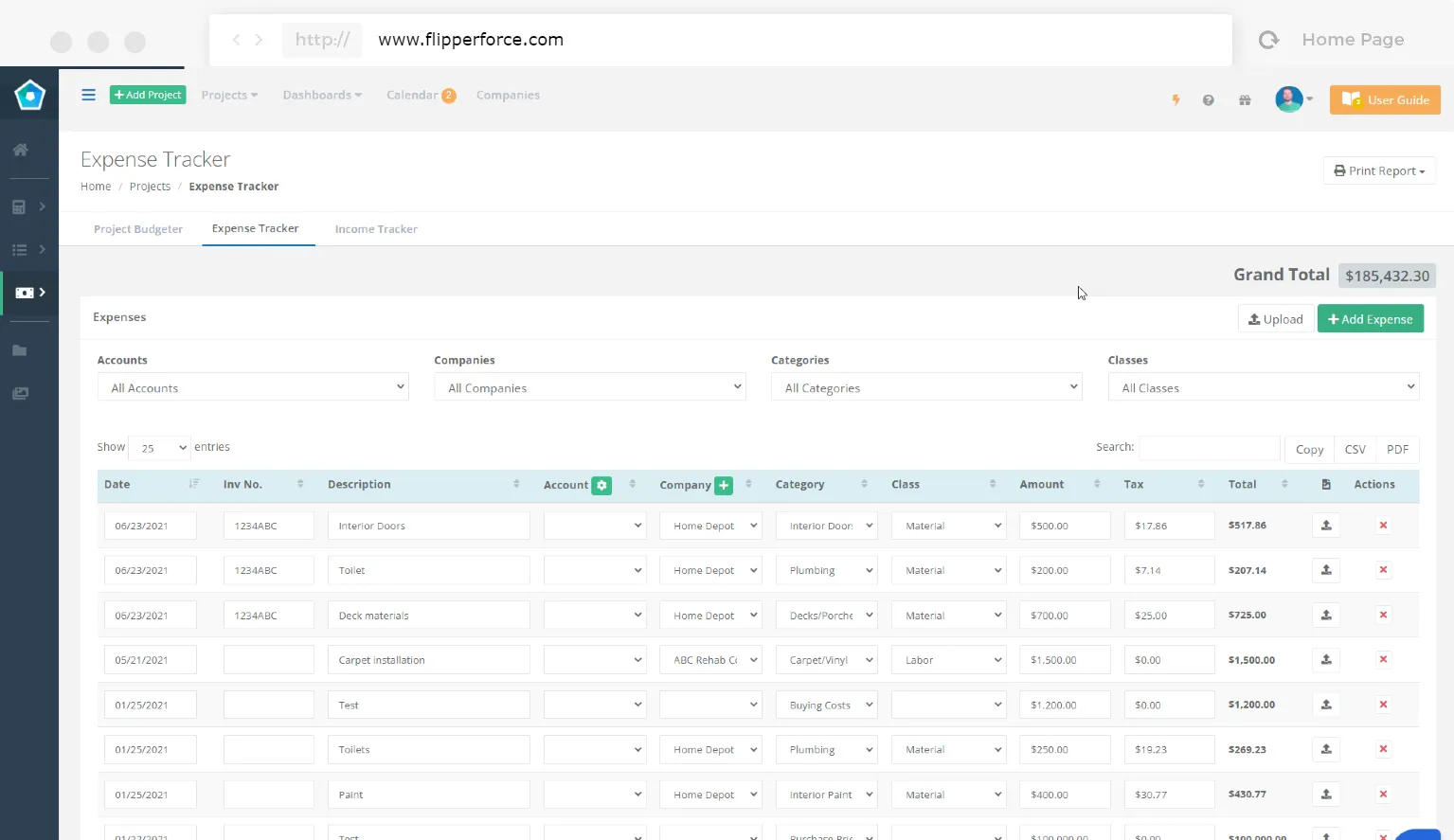1454x840 pixels.
Task: Click the lightning bolt icon in header
Action: (1176, 99)
